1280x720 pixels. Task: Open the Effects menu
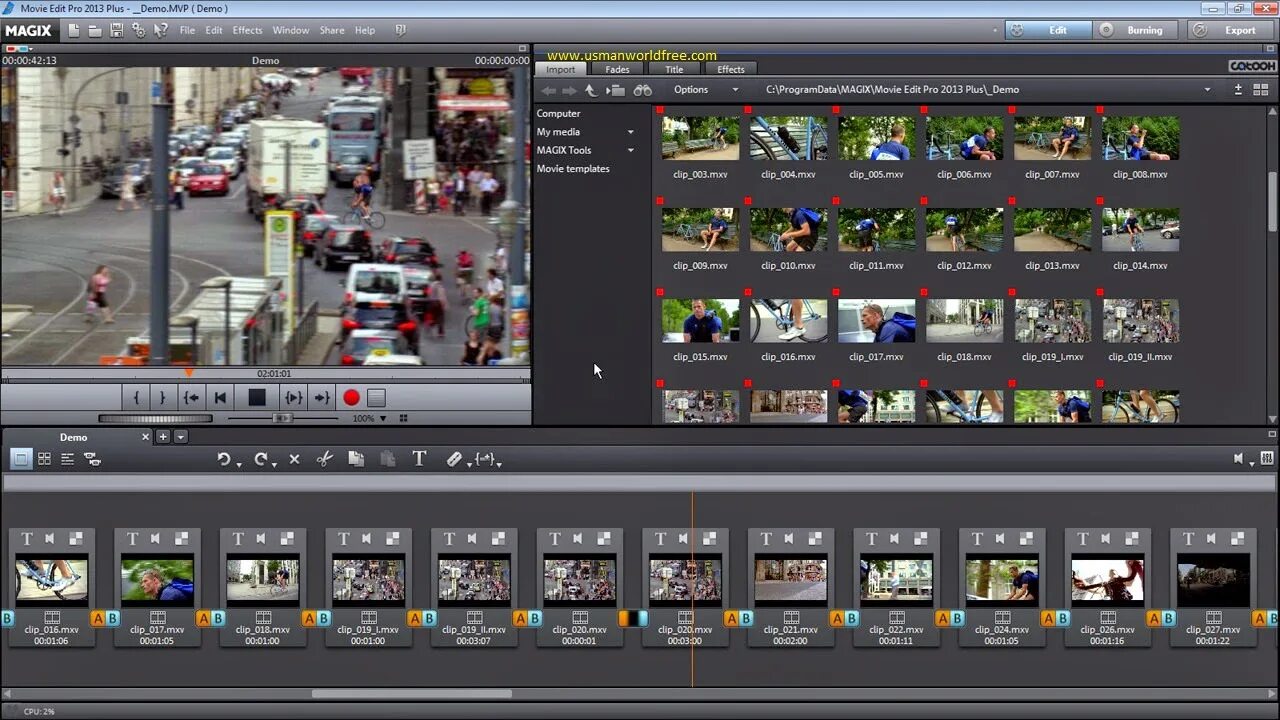[x=248, y=30]
